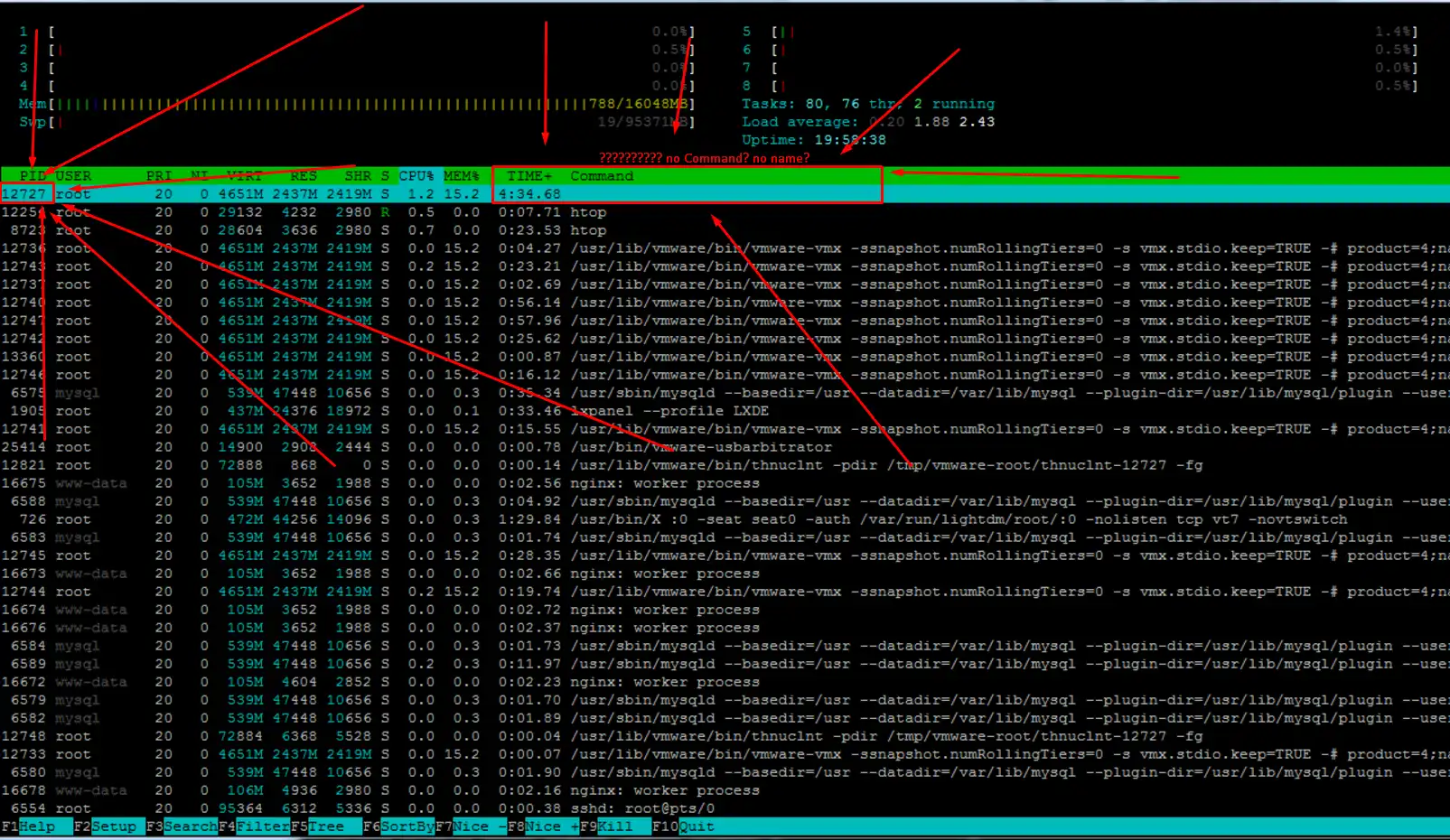Select vmware-vmx process PID 12747
The width and height of the screenshot is (1450, 840).
click(x=725, y=321)
